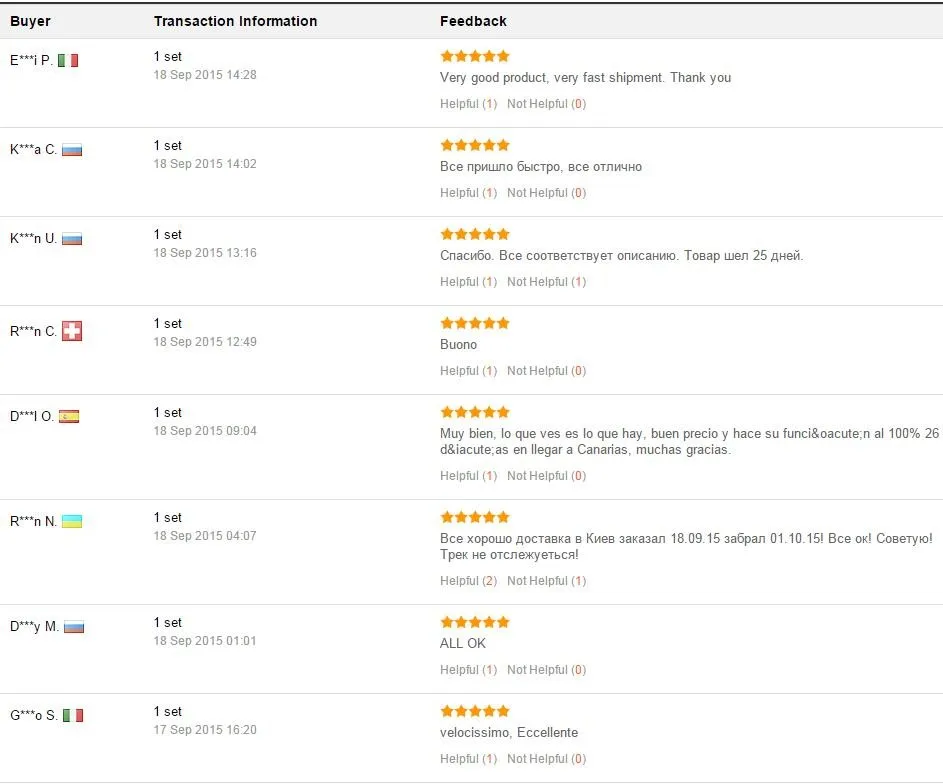The height and width of the screenshot is (784, 943).
Task: Mark the 'Все пришло быстро' review as Not Helpful
Action: (546, 192)
